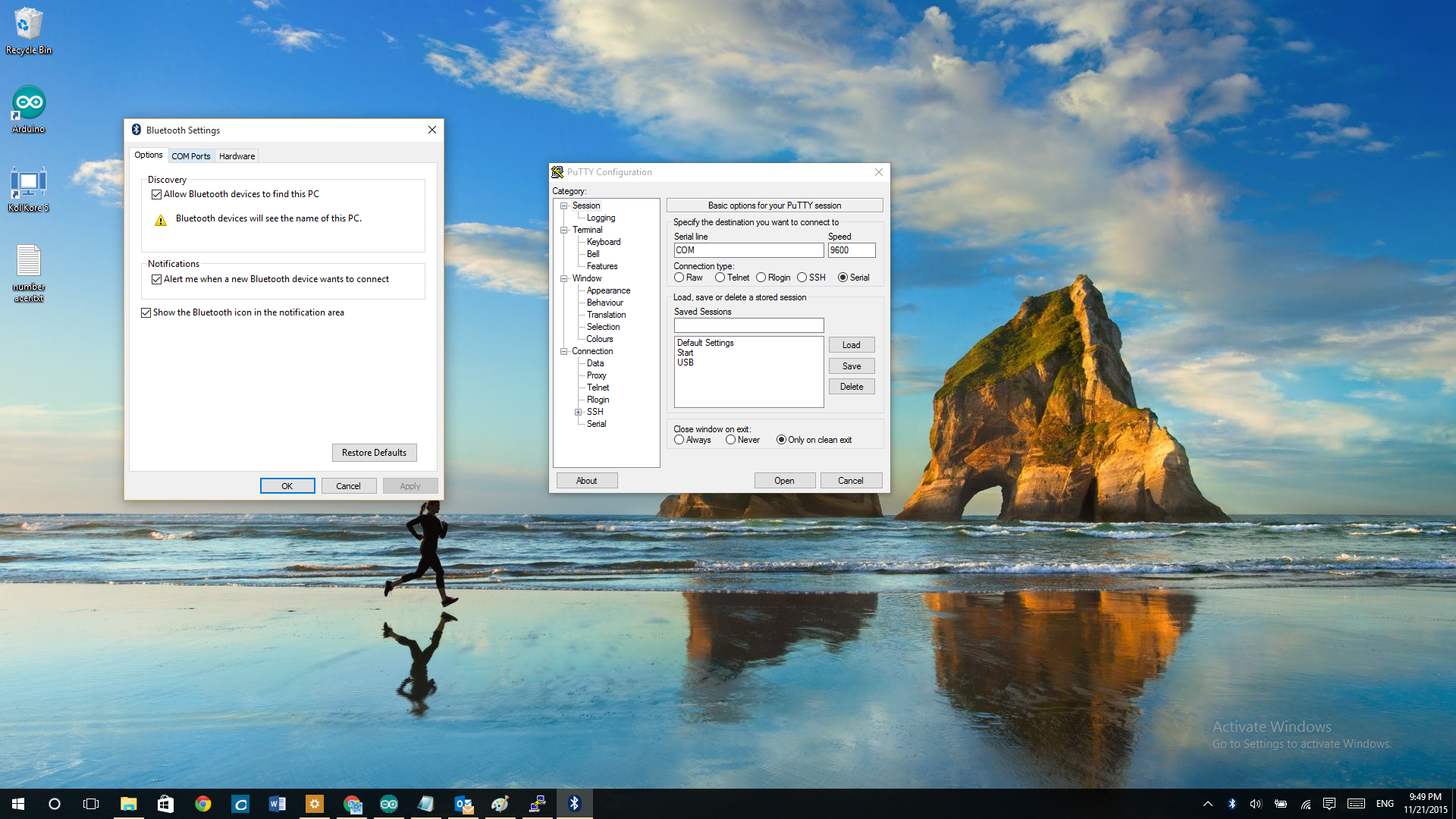Open the Action Center notifications icon
Screen dimensions: 1456x819
pos(1329,804)
